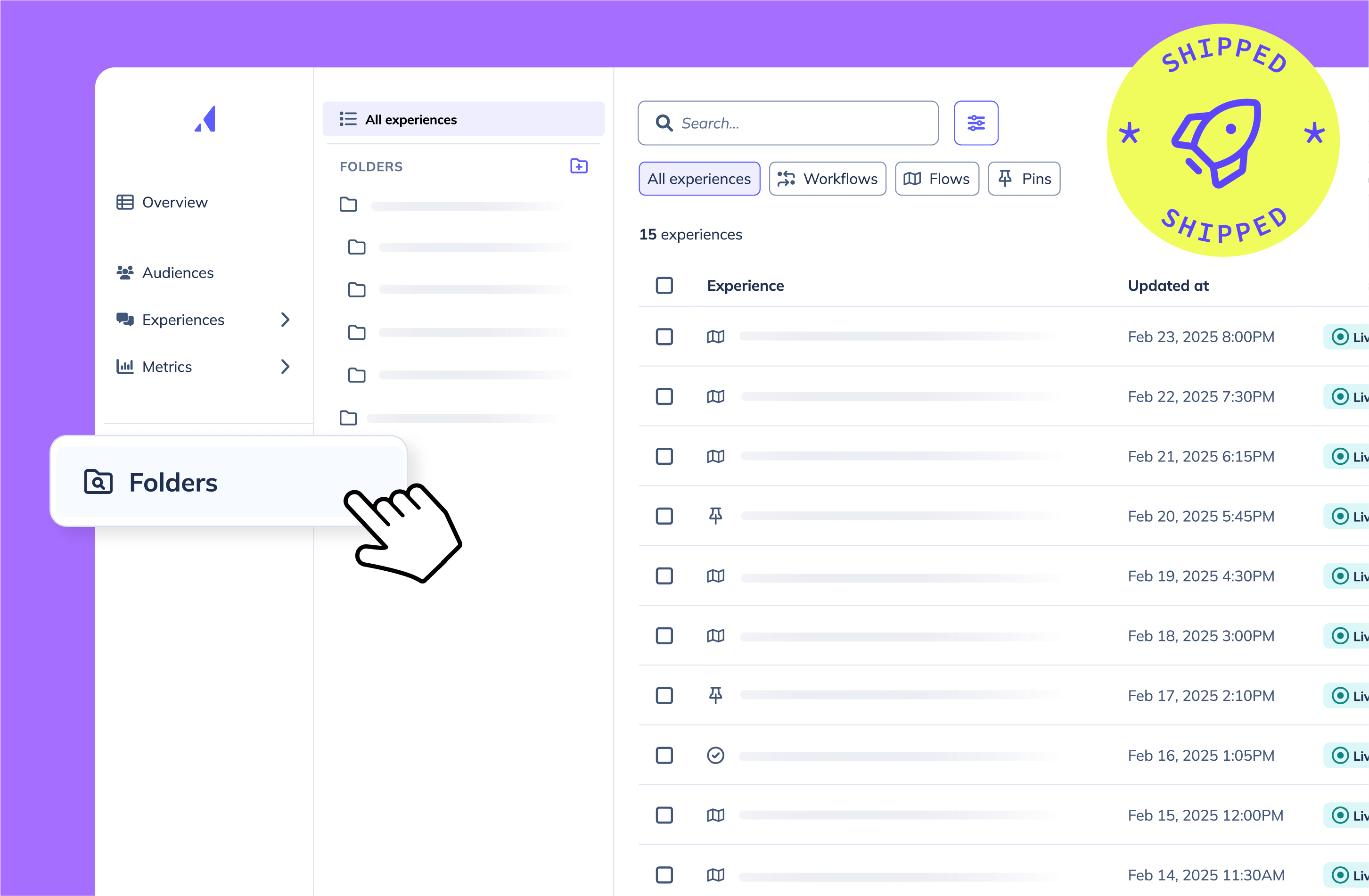
Task: Click the checkmark icon in Feb 16 row
Action: [x=715, y=755]
